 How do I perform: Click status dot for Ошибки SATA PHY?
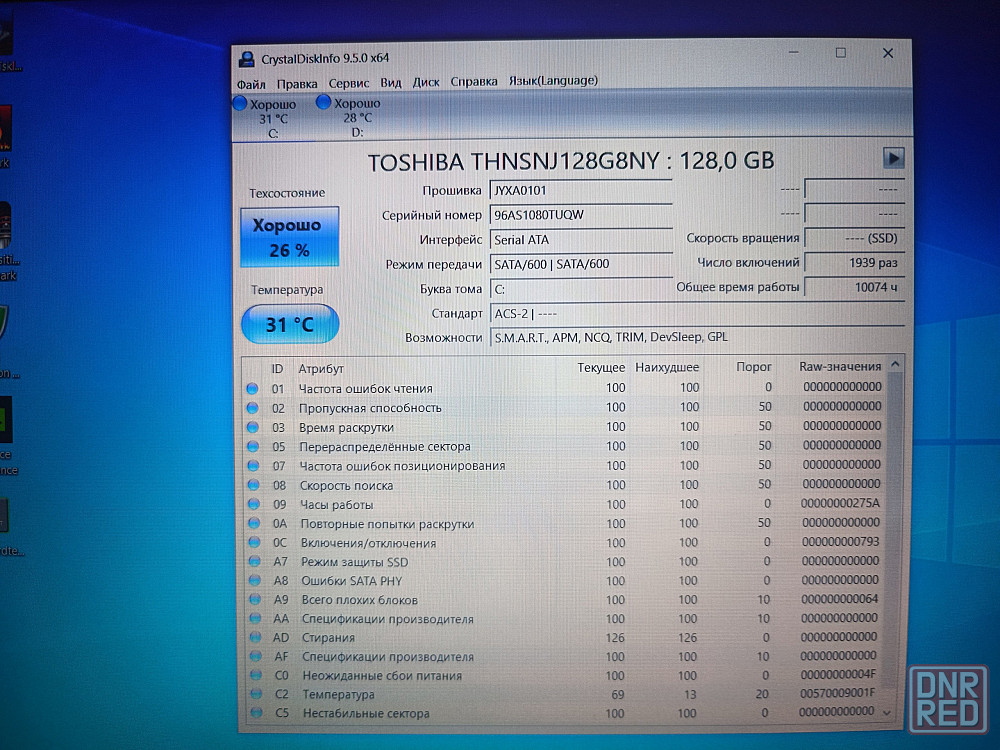point(255,581)
